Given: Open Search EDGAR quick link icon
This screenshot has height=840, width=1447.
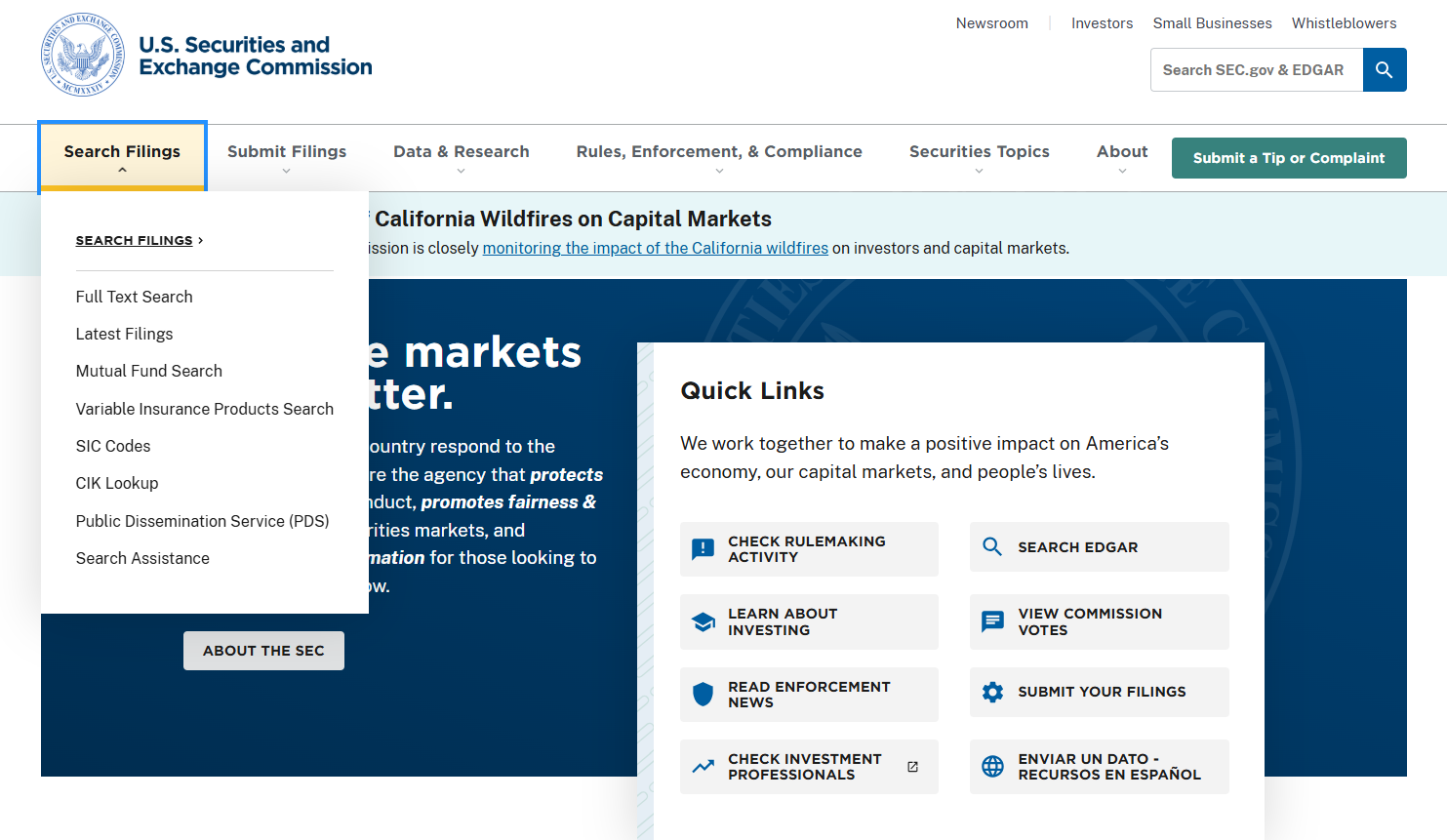Looking at the screenshot, I should click(x=992, y=546).
